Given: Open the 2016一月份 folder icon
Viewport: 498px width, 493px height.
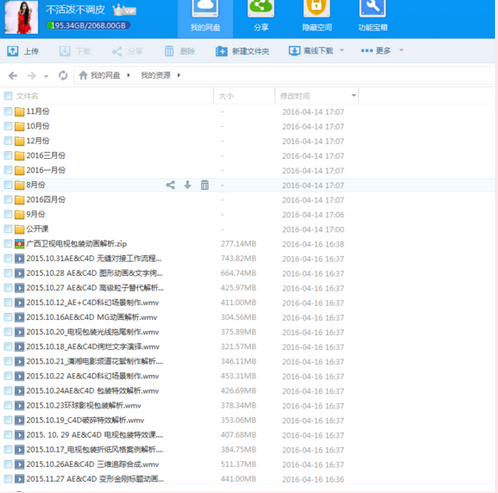Looking at the screenshot, I should point(20,170).
